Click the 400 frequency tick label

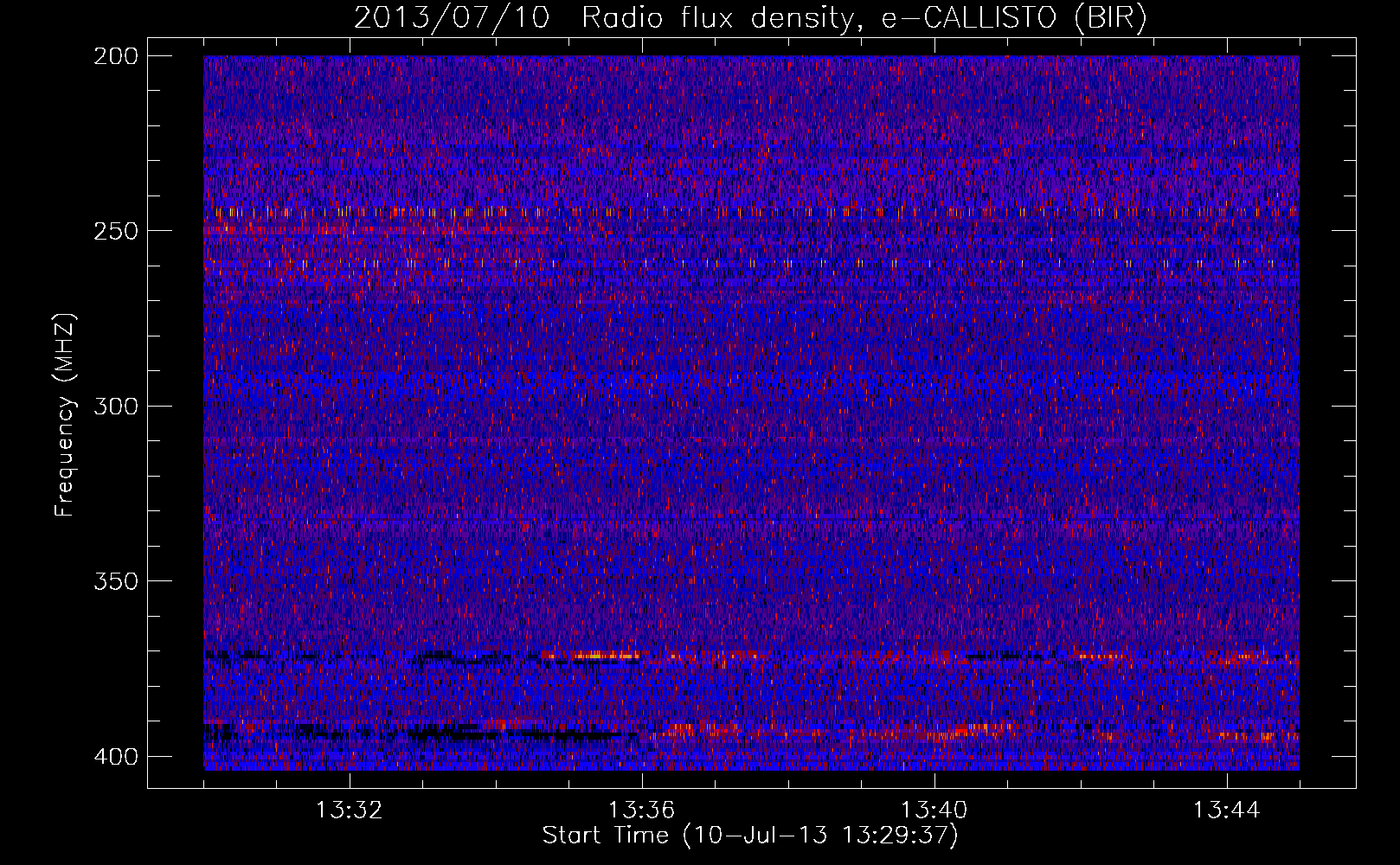115,757
